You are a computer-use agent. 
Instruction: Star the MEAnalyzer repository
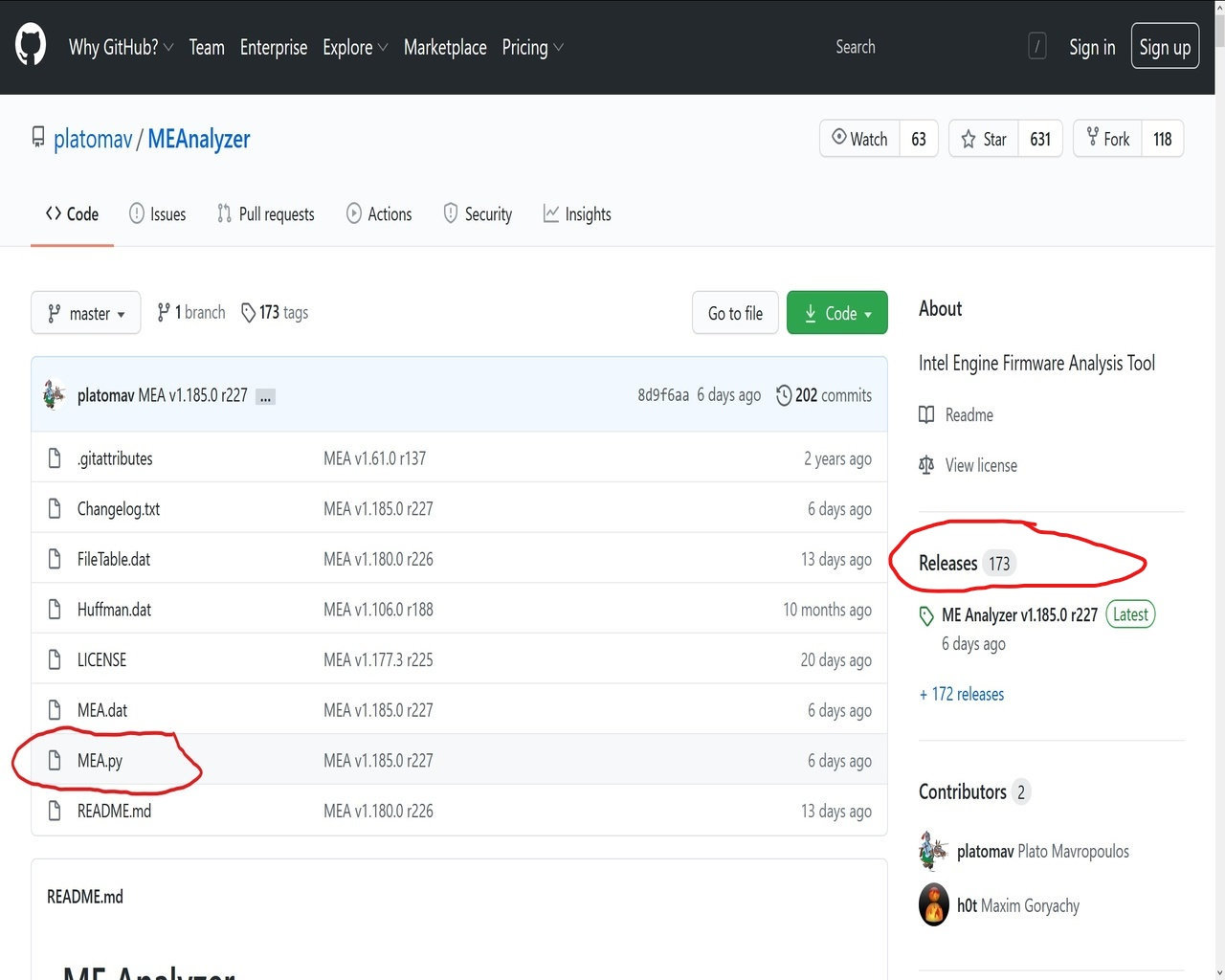[x=984, y=139]
